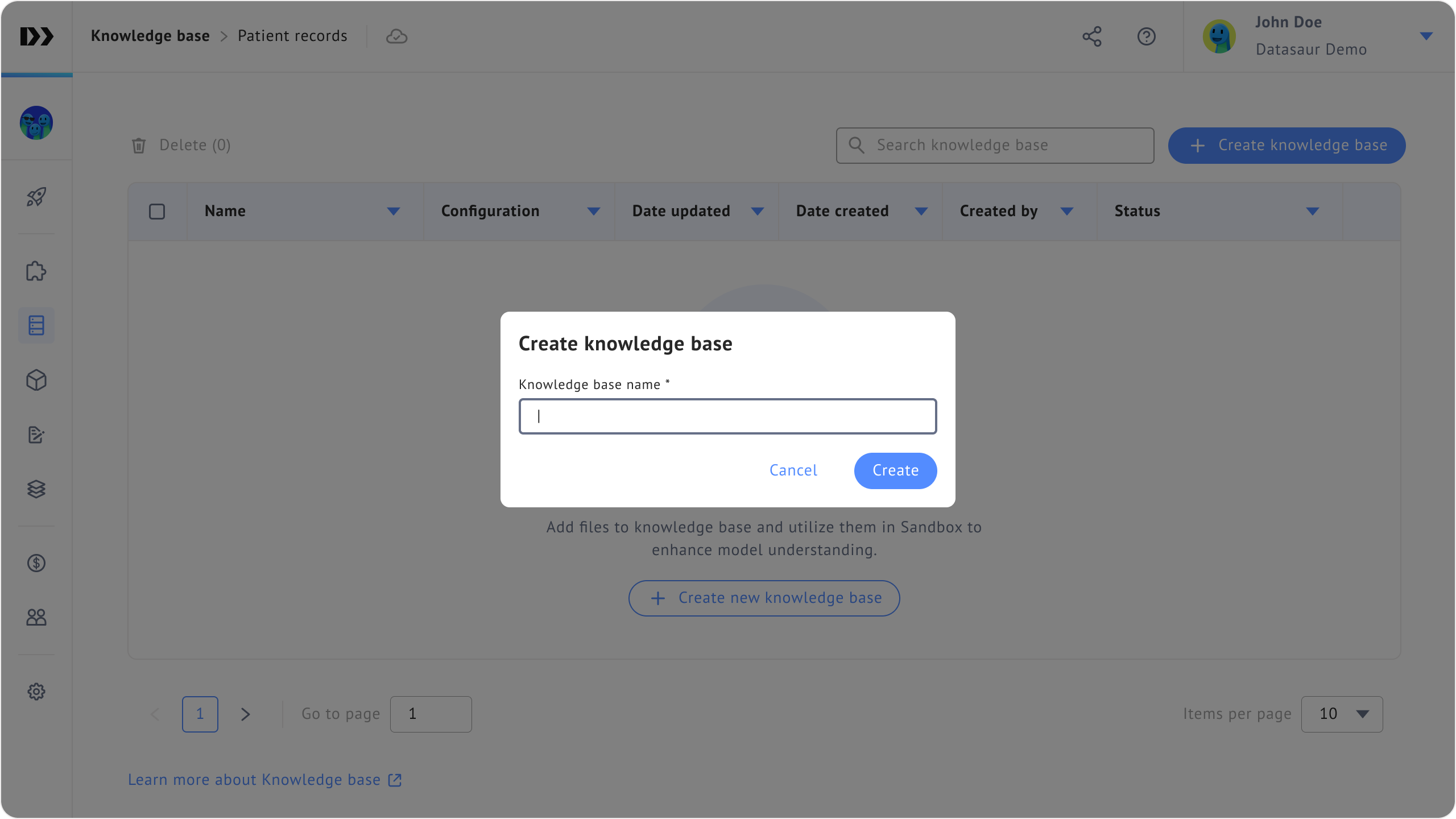Expand the Name column filter dropdown

click(393, 212)
